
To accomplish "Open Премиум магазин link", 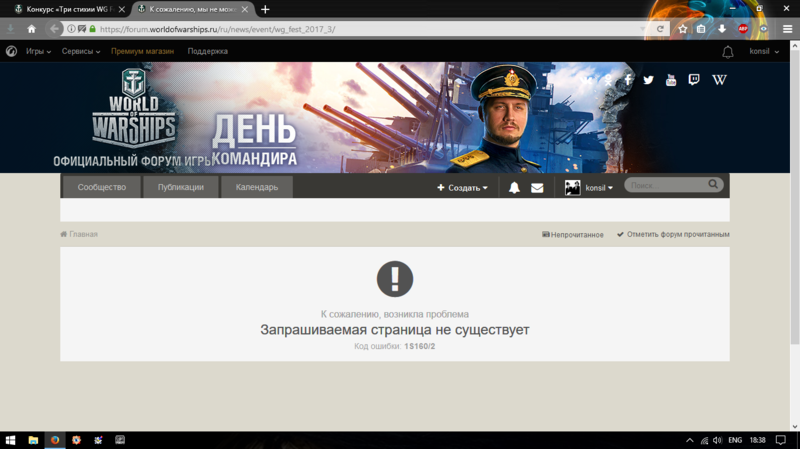I will pos(142,51).
